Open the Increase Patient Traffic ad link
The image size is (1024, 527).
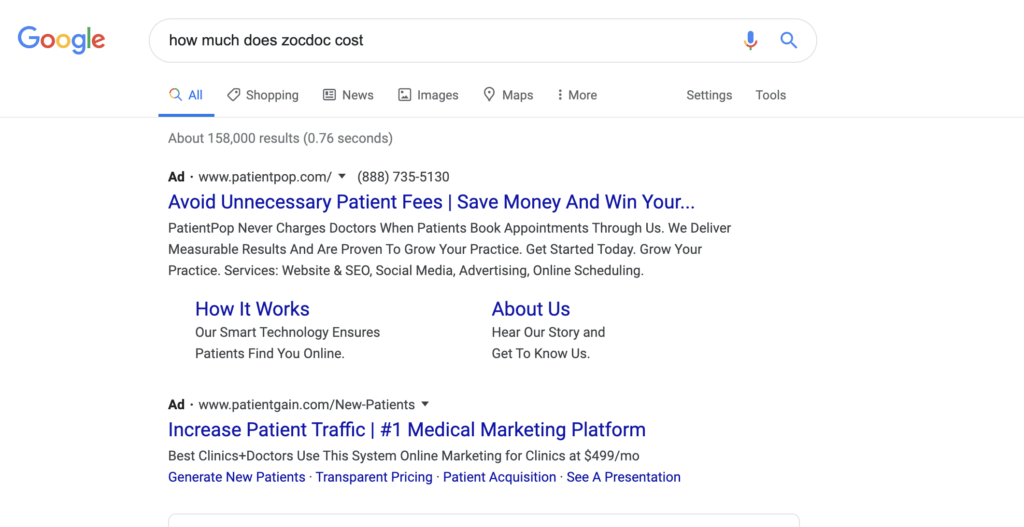pos(407,430)
